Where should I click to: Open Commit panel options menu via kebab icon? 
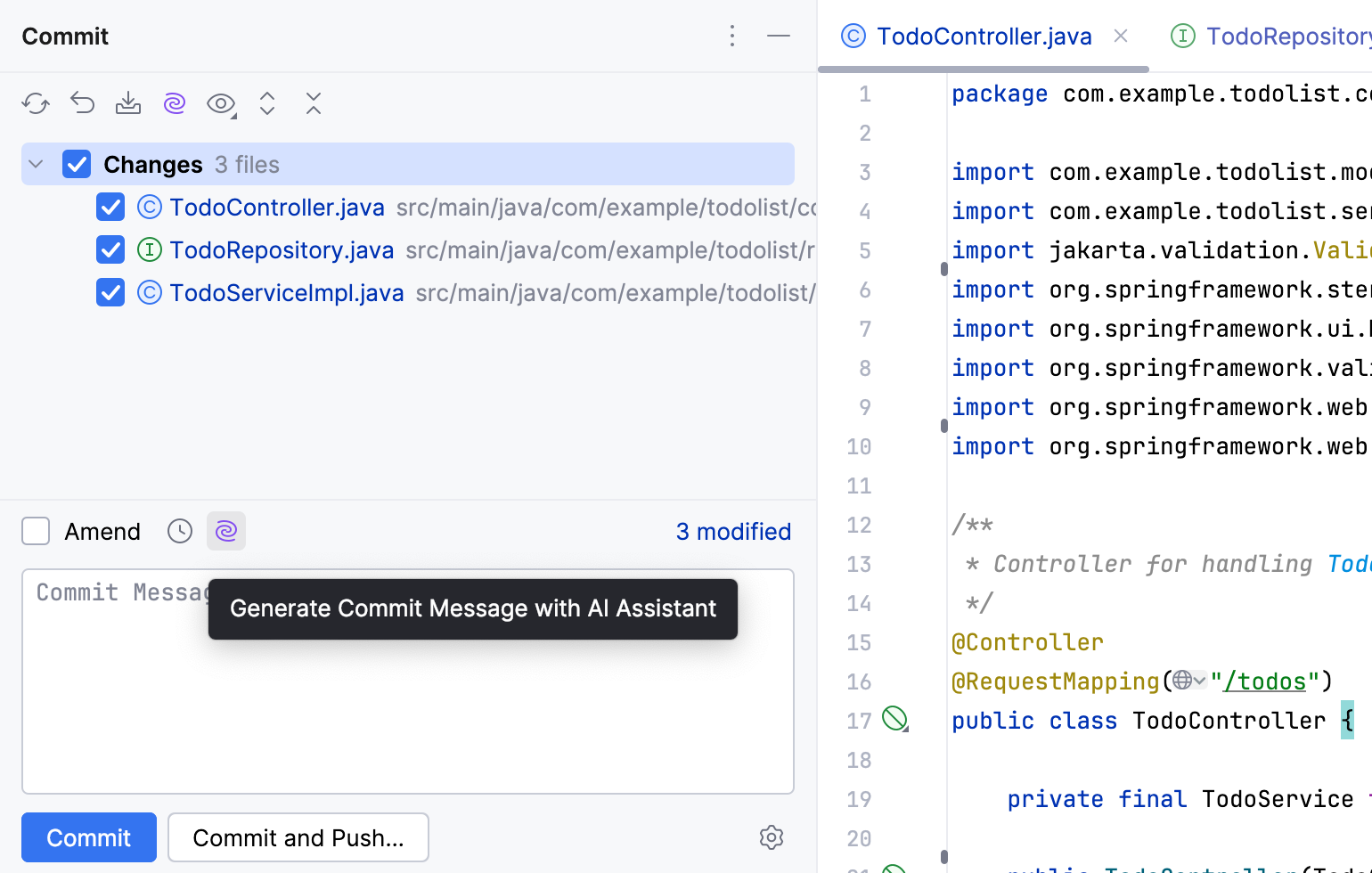(731, 36)
